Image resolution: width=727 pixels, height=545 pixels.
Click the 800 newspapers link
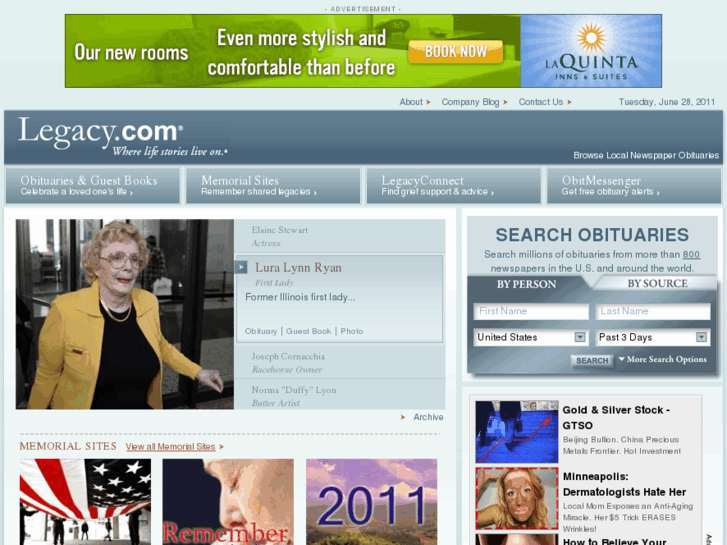tap(691, 254)
